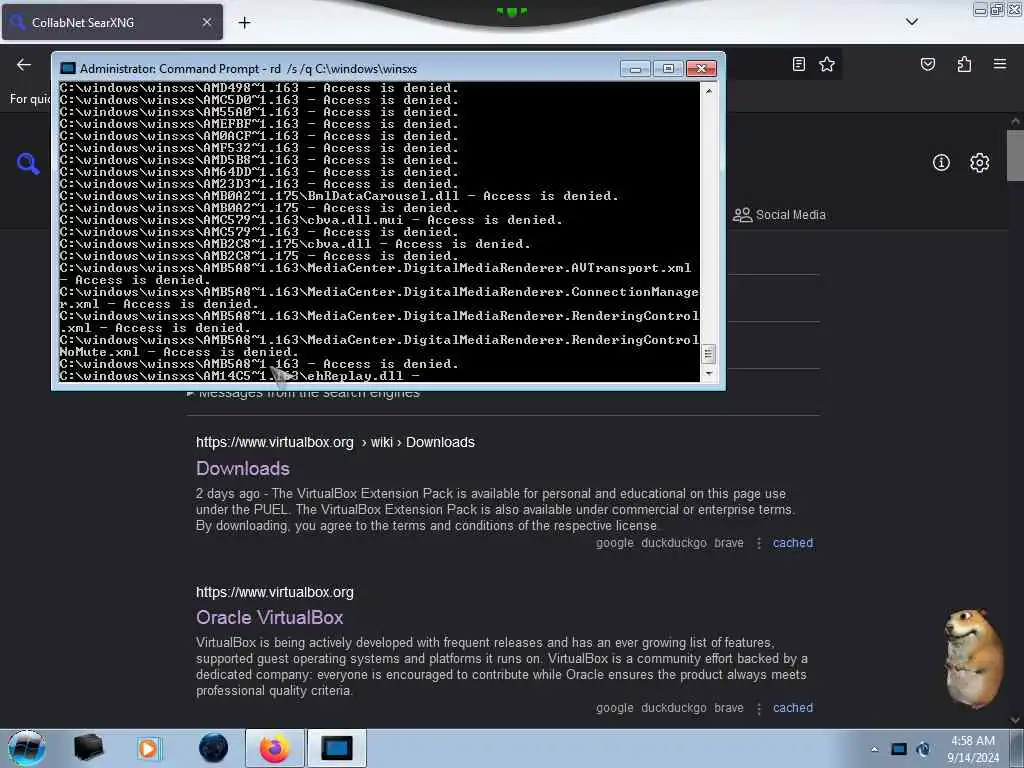The width and height of the screenshot is (1024, 768).
Task: Select the CollabNet SearXNG tab
Action: coord(112,22)
